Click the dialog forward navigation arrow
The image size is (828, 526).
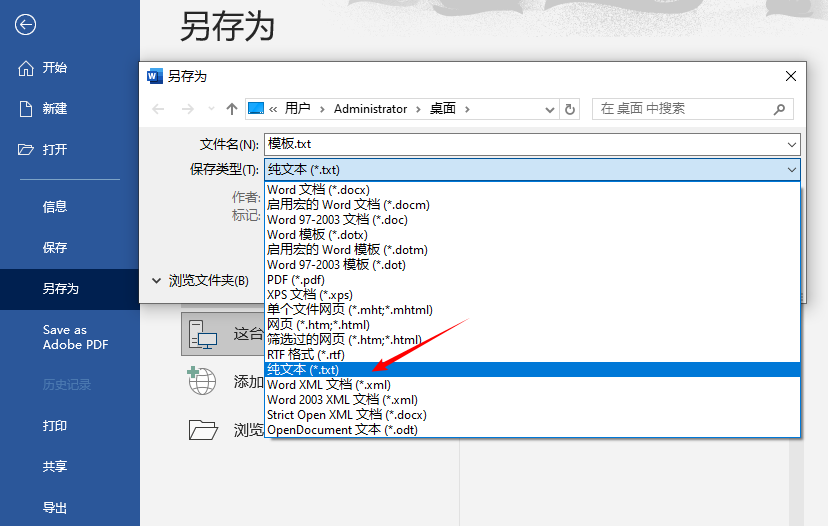tap(187, 109)
